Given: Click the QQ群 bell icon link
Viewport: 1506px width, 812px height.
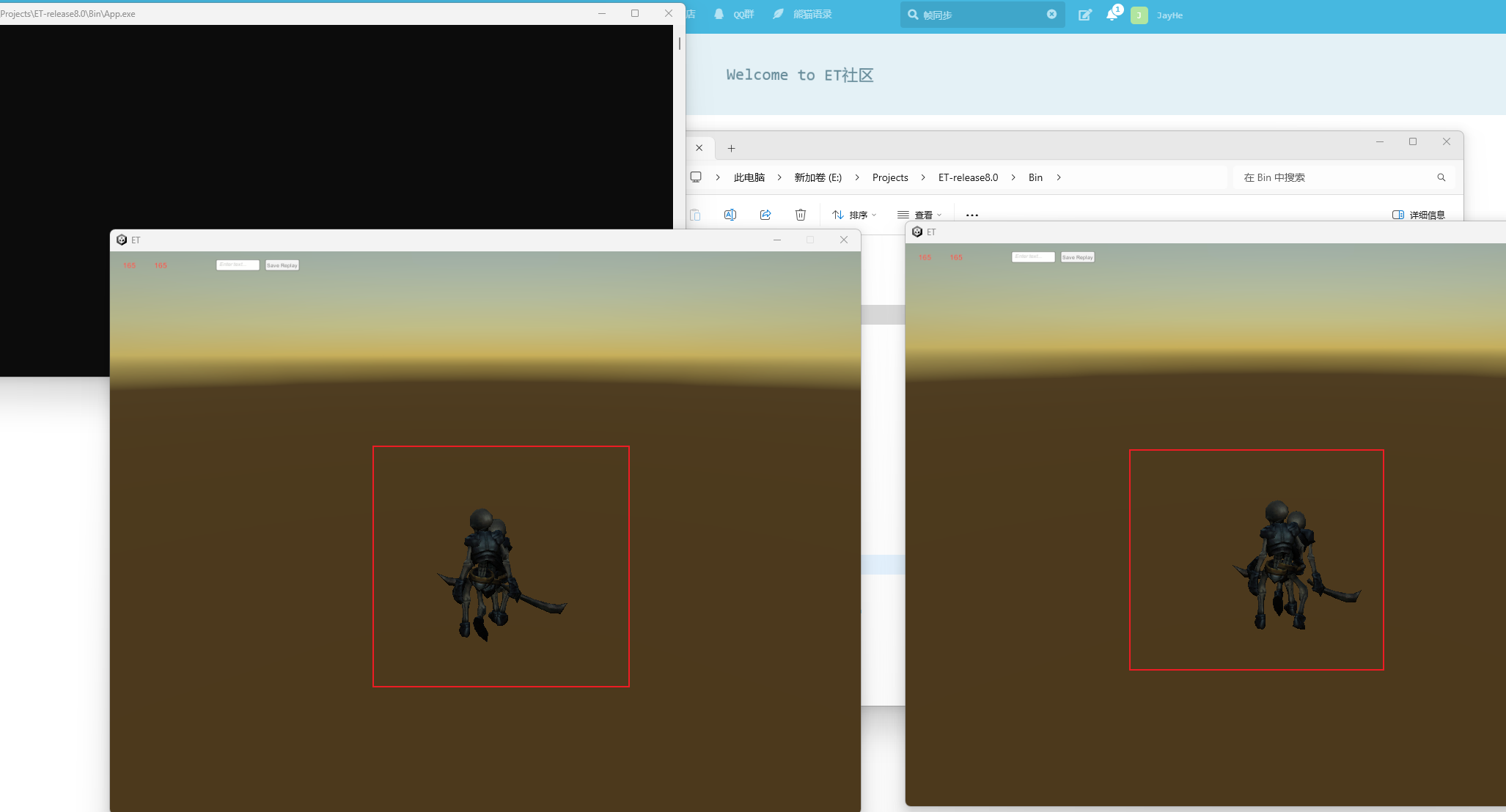Looking at the screenshot, I should click(734, 15).
